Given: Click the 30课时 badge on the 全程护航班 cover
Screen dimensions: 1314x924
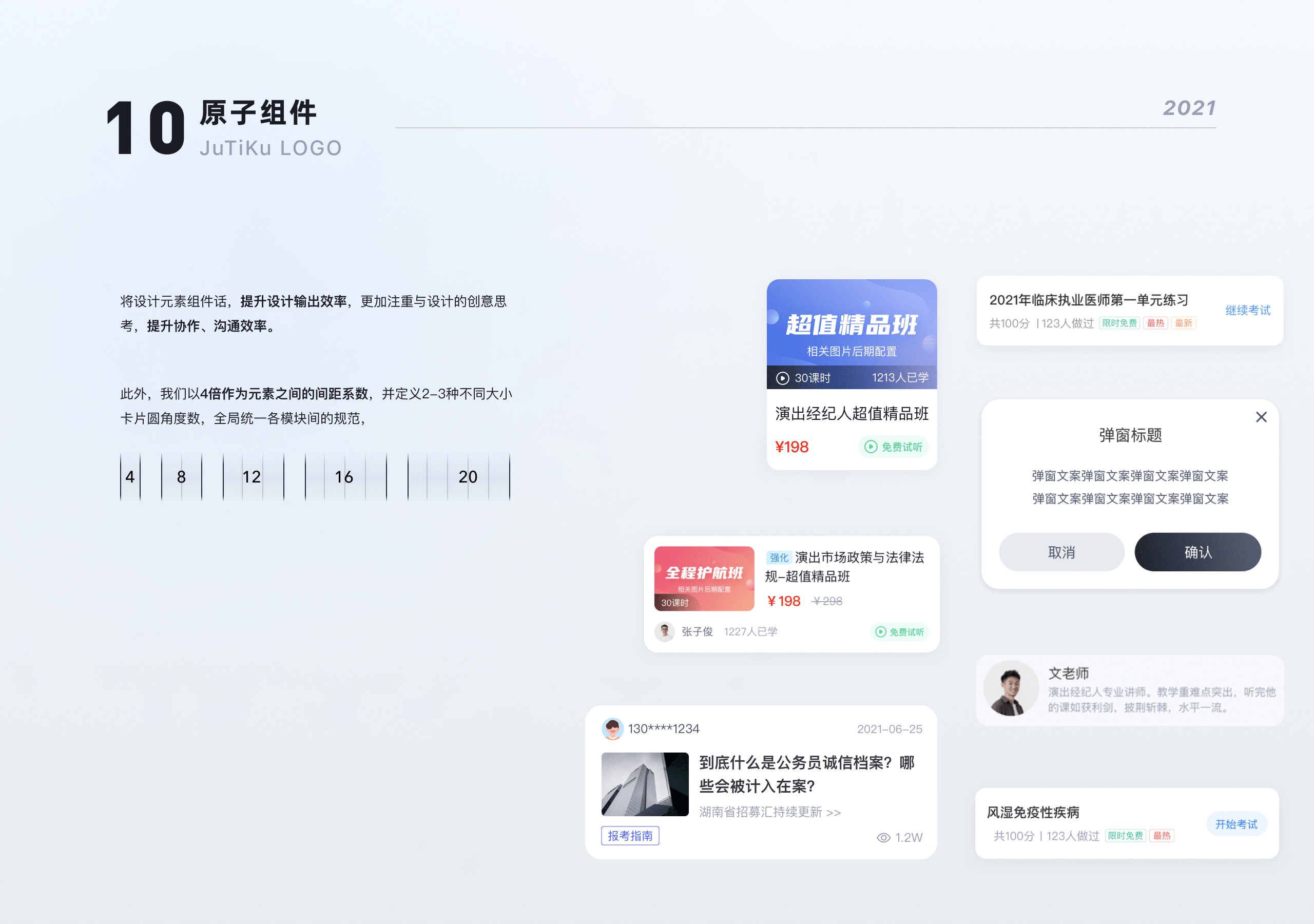Looking at the screenshot, I should click(x=675, y=603).
